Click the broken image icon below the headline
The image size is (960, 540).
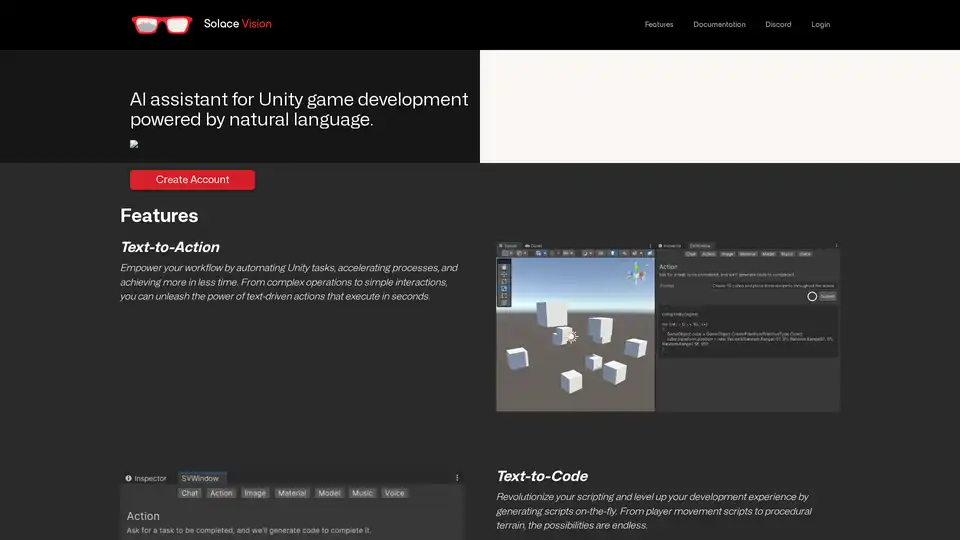pos(134,144)
